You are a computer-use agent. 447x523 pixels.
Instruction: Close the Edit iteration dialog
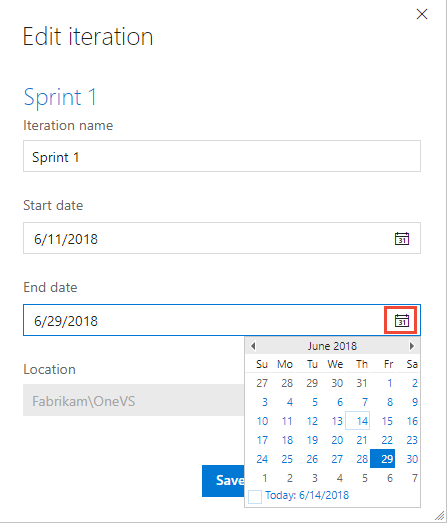pos(422,14)
